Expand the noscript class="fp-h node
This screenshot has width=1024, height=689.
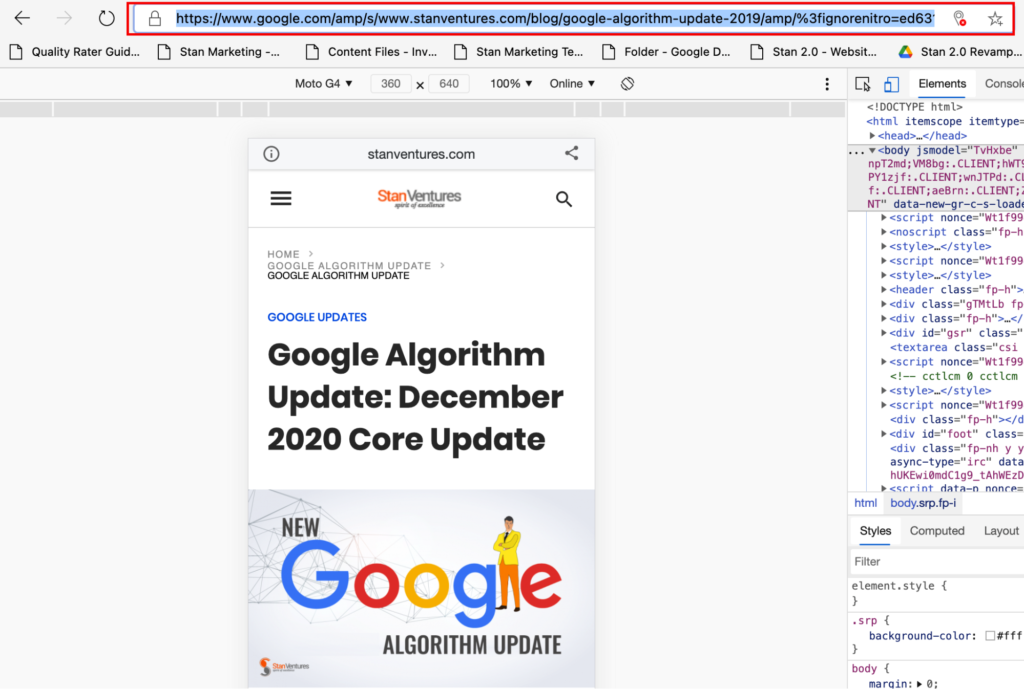click(884, 232)
